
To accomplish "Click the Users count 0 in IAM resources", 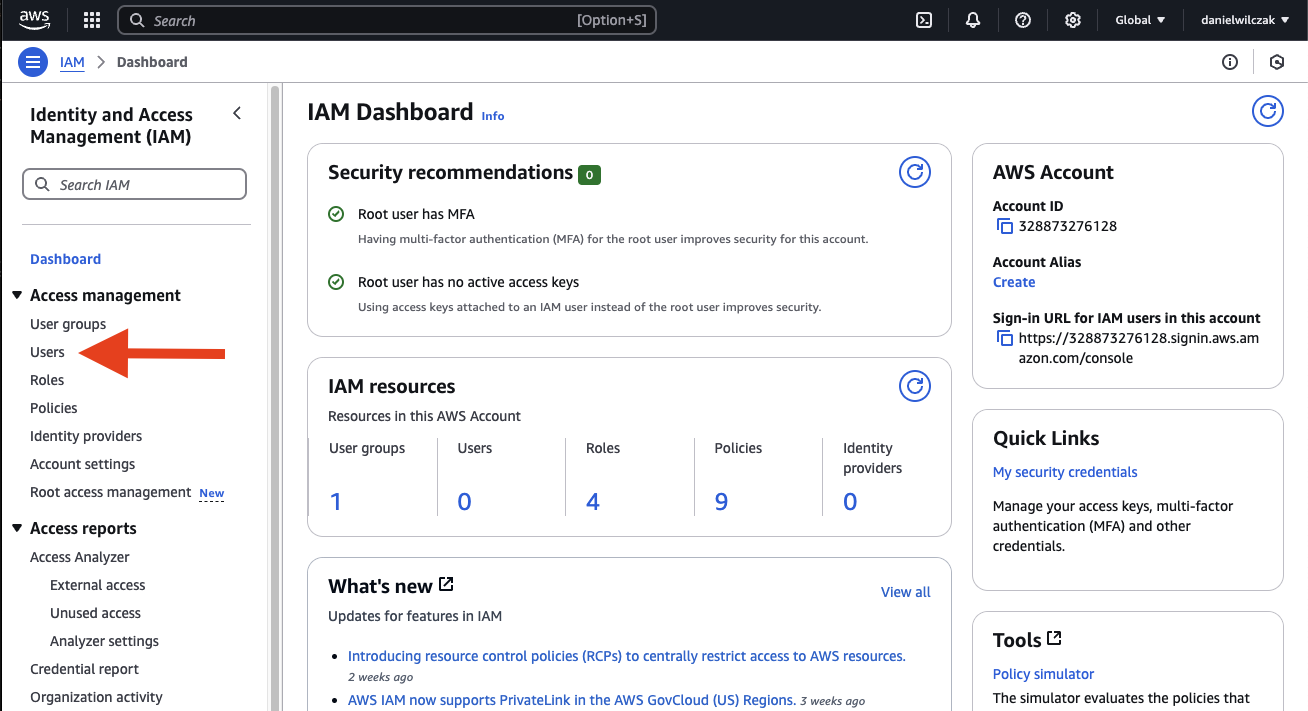I will click(x=464, y=501).
